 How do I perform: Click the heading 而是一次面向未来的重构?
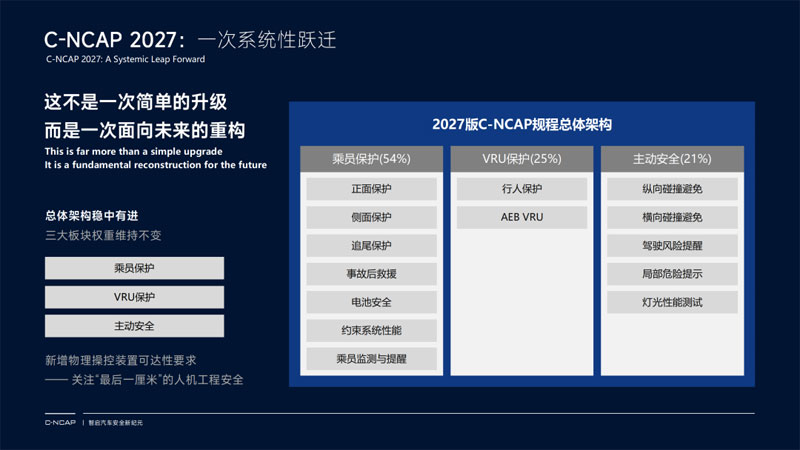145,130
